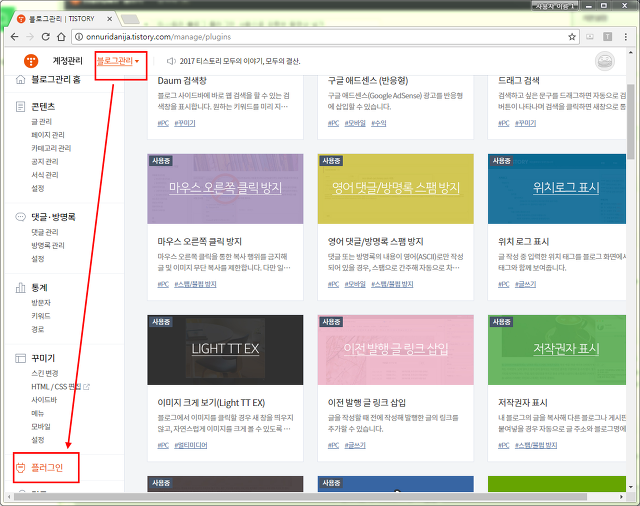Open 키워드 statistics
Viewport: 640px width, 506px height.
click(41, 316)
